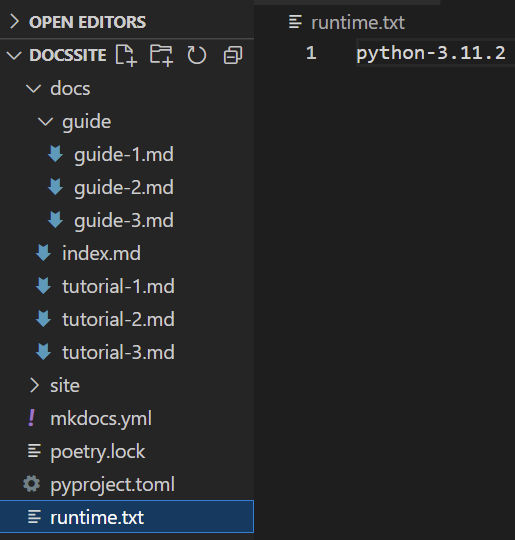Collapse all folders in Explorer
This screenshot has height=540, width=515.
pos(233,55)
